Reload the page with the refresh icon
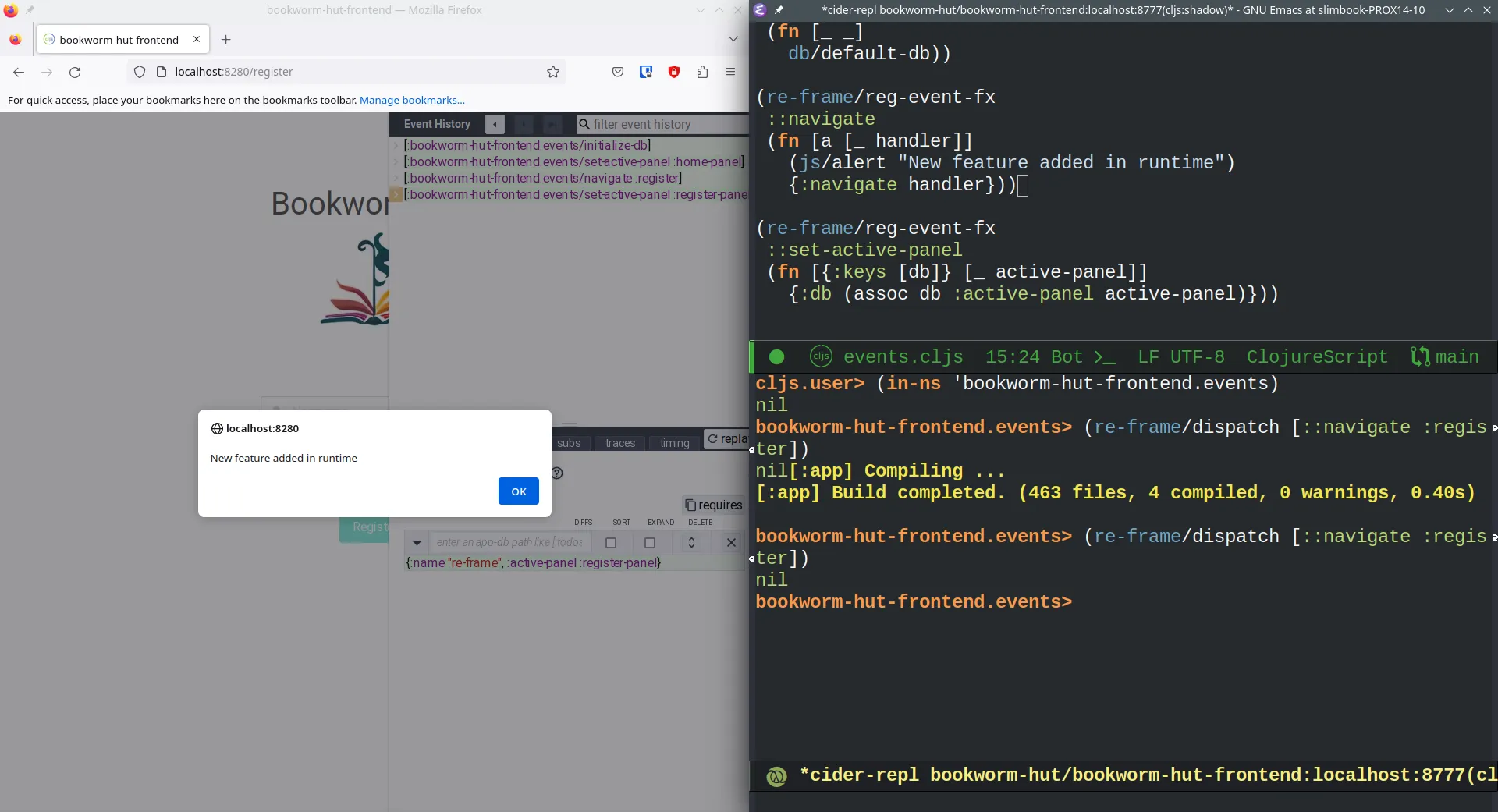 75,72
